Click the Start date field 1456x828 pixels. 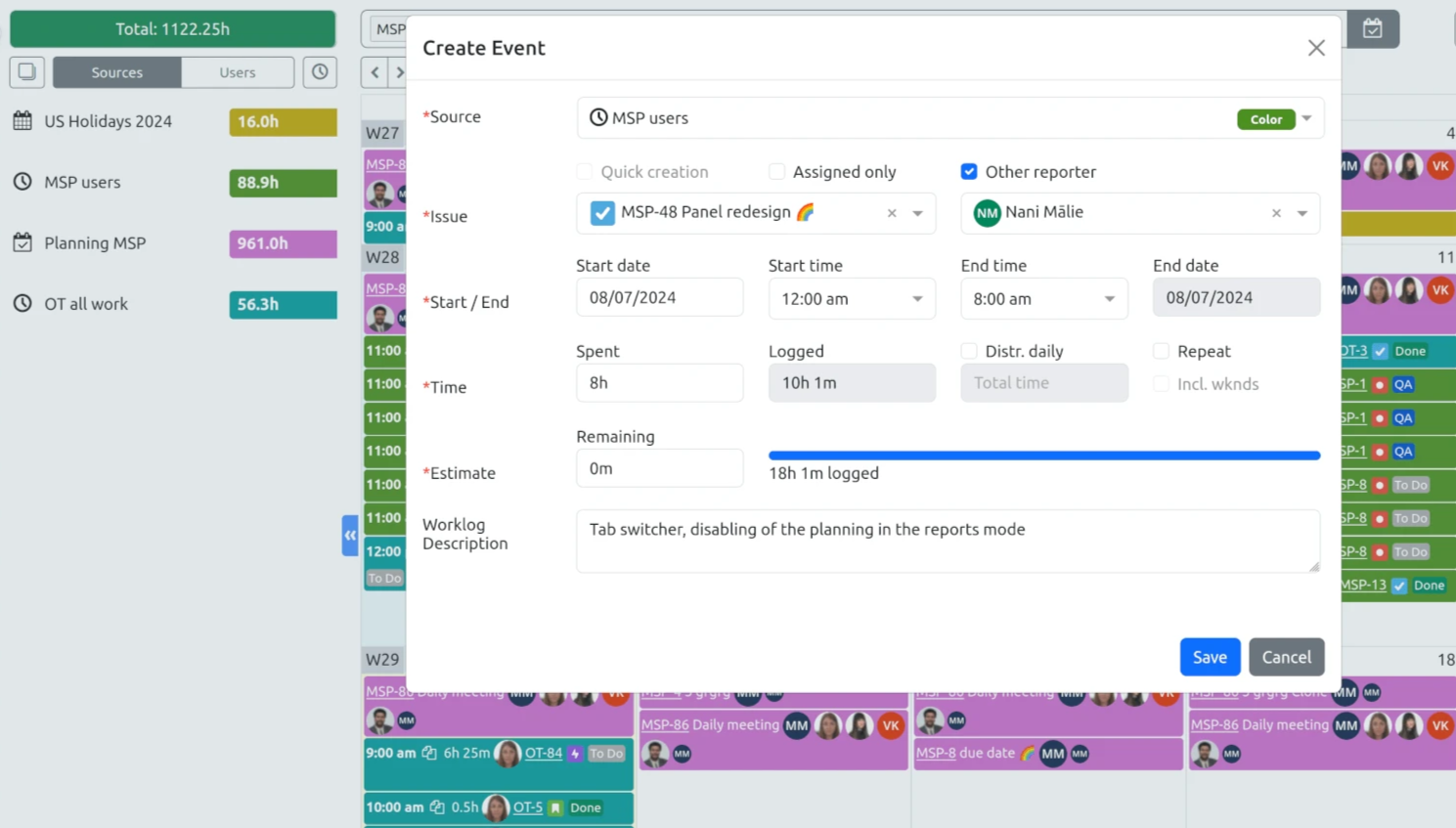(660, 297)
